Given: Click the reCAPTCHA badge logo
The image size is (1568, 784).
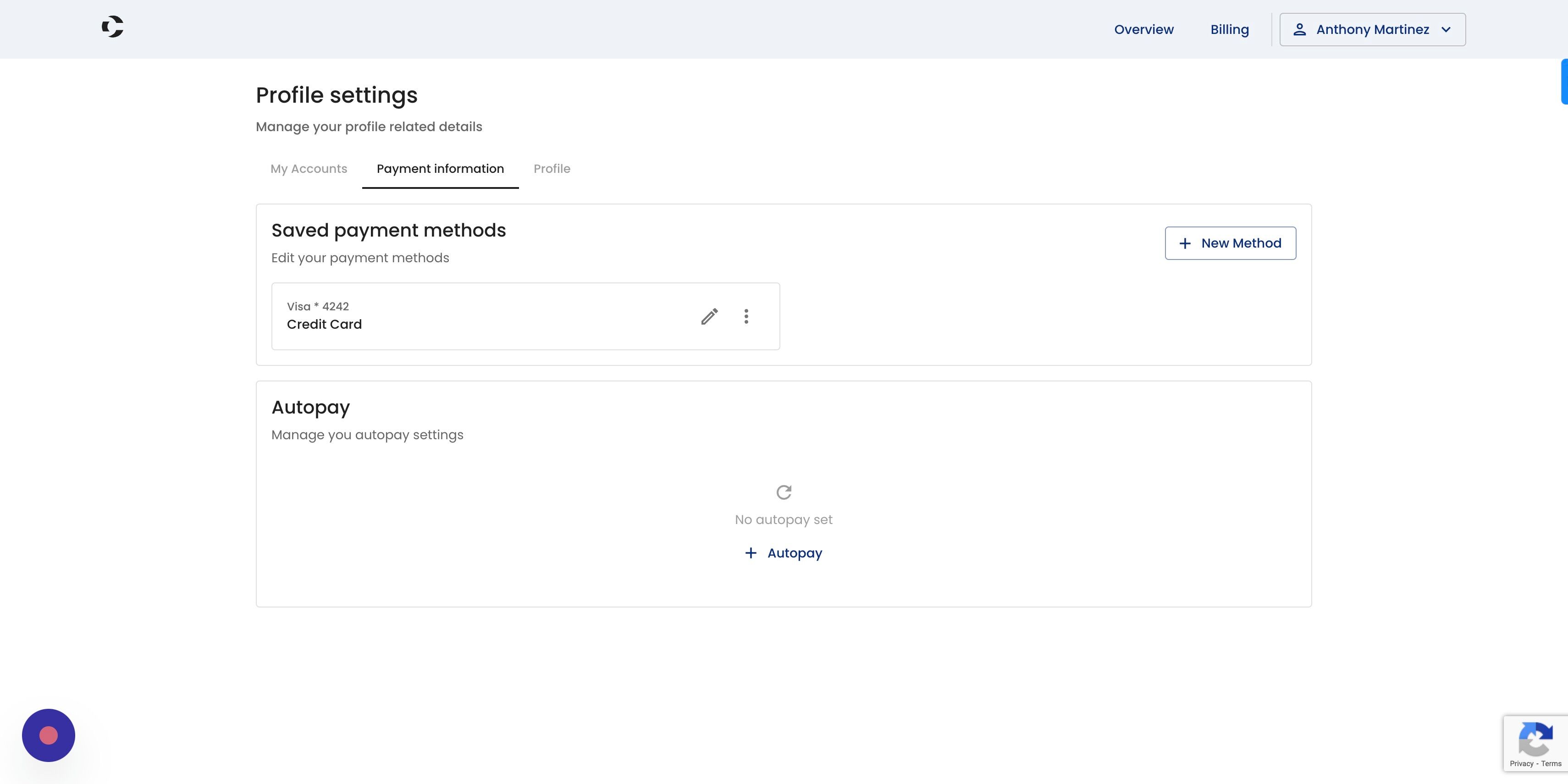Looking at the screenshot, I should point(1535,739).
